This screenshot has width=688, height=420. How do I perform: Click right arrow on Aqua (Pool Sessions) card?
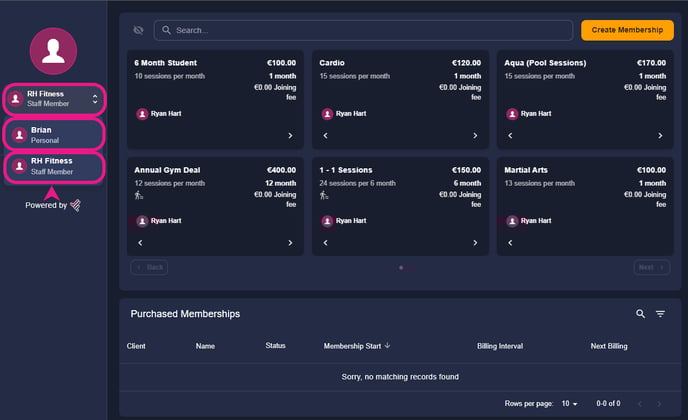pyautogui.click(x=660, y=136)
